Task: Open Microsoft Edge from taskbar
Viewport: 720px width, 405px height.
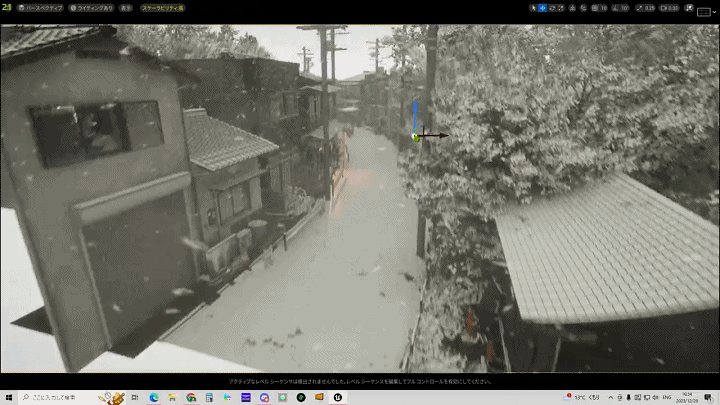Action: (x=154, y=397)
